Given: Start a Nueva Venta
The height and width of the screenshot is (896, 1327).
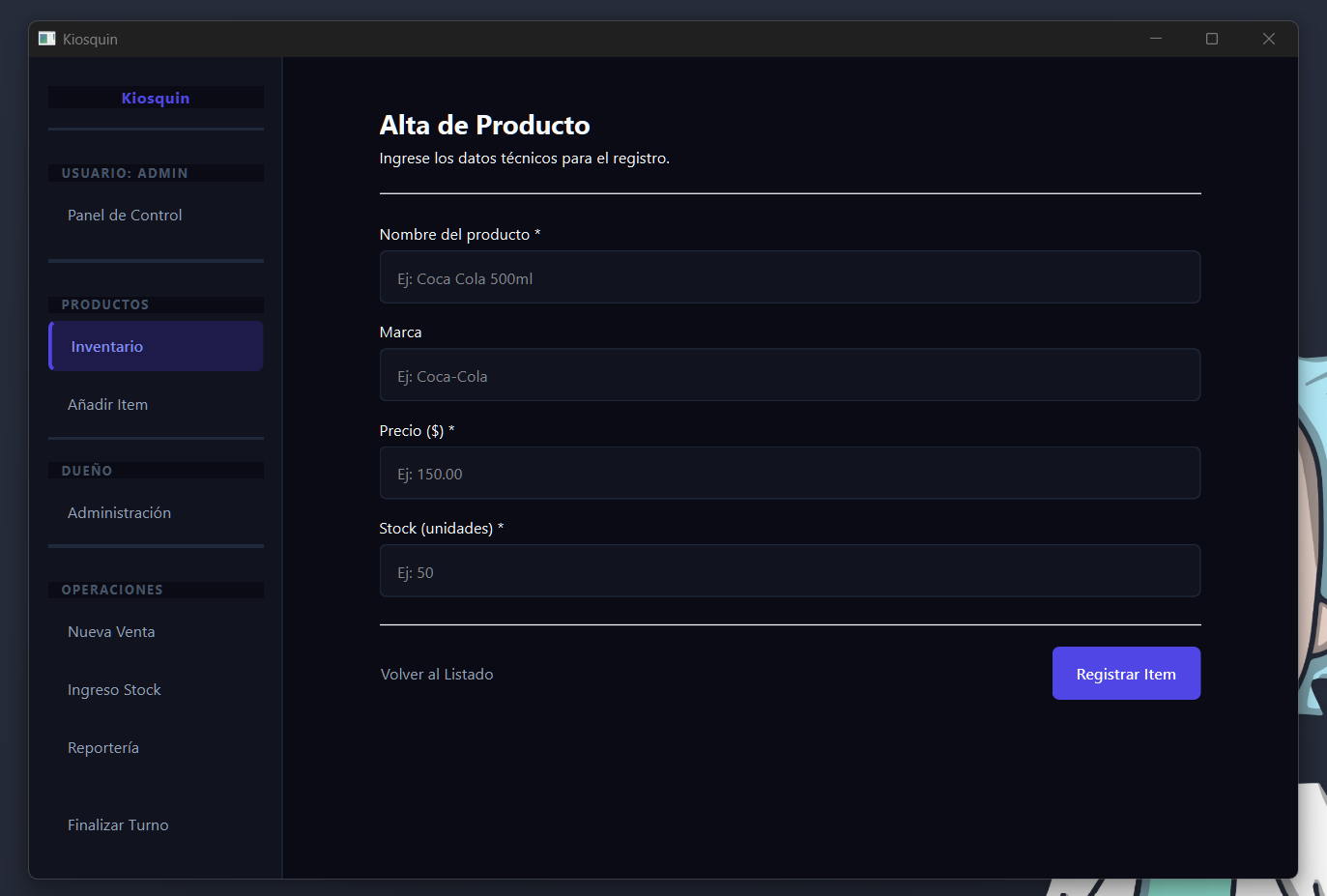Looking at the screenshot, I should 111,631.
